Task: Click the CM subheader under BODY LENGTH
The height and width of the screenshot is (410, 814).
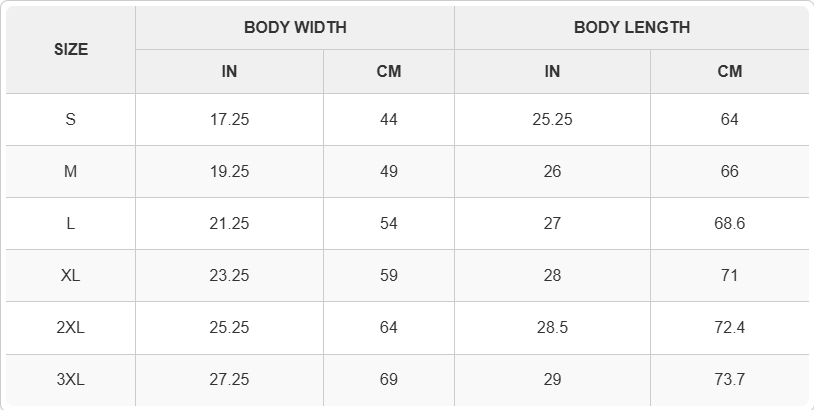Action: pos(729,72)
